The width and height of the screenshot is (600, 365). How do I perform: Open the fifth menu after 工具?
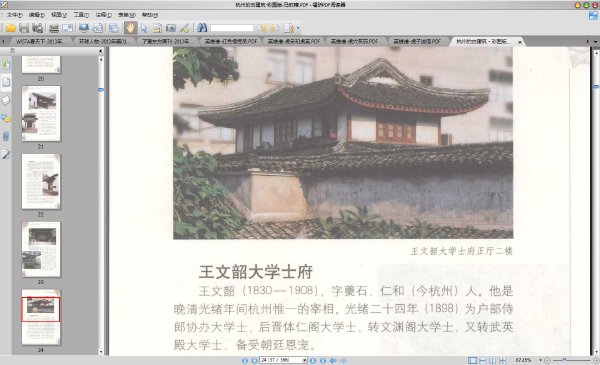pyautogui.click(x=104, y=15)
